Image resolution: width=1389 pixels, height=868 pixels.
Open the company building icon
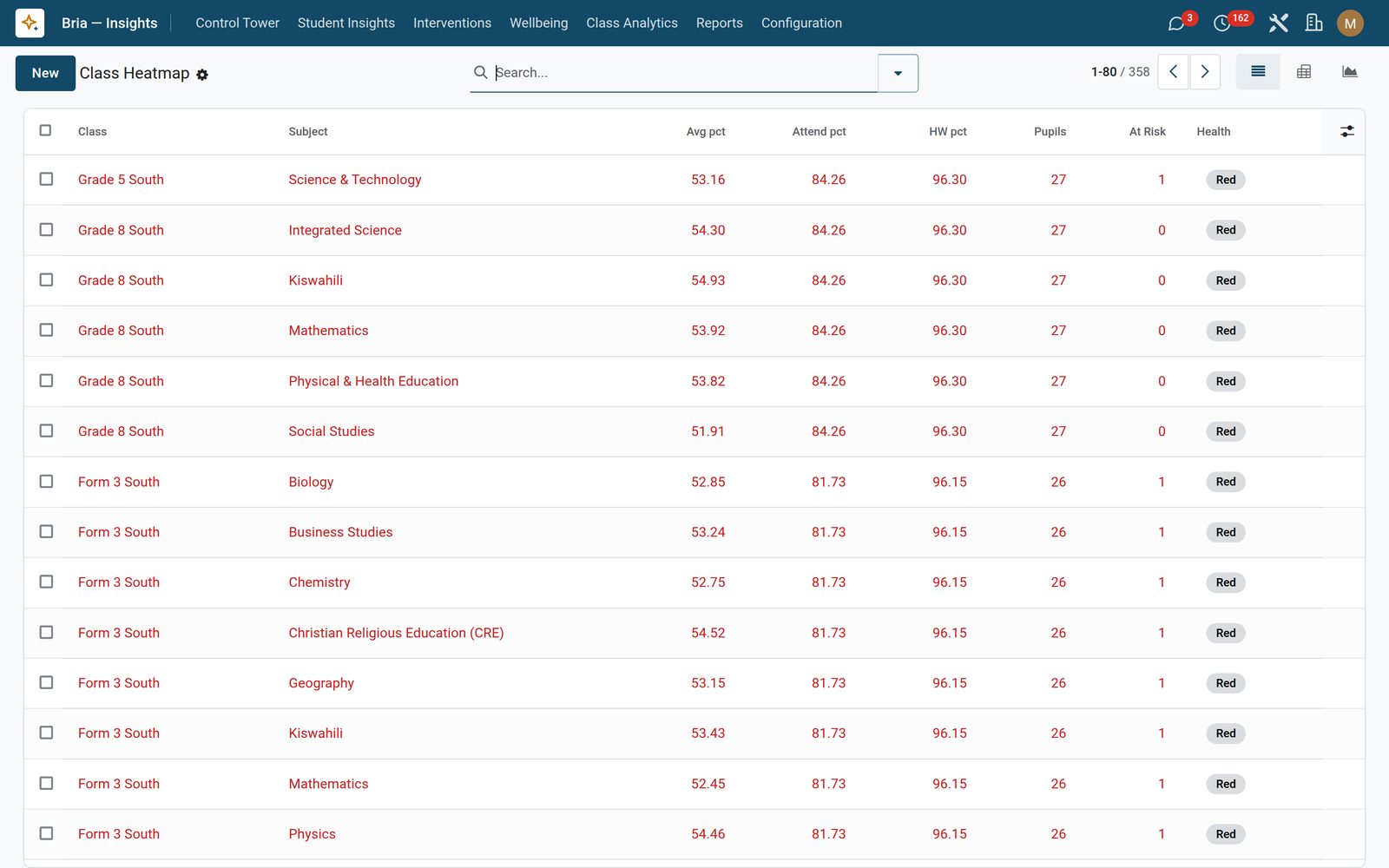[1313, 23]
